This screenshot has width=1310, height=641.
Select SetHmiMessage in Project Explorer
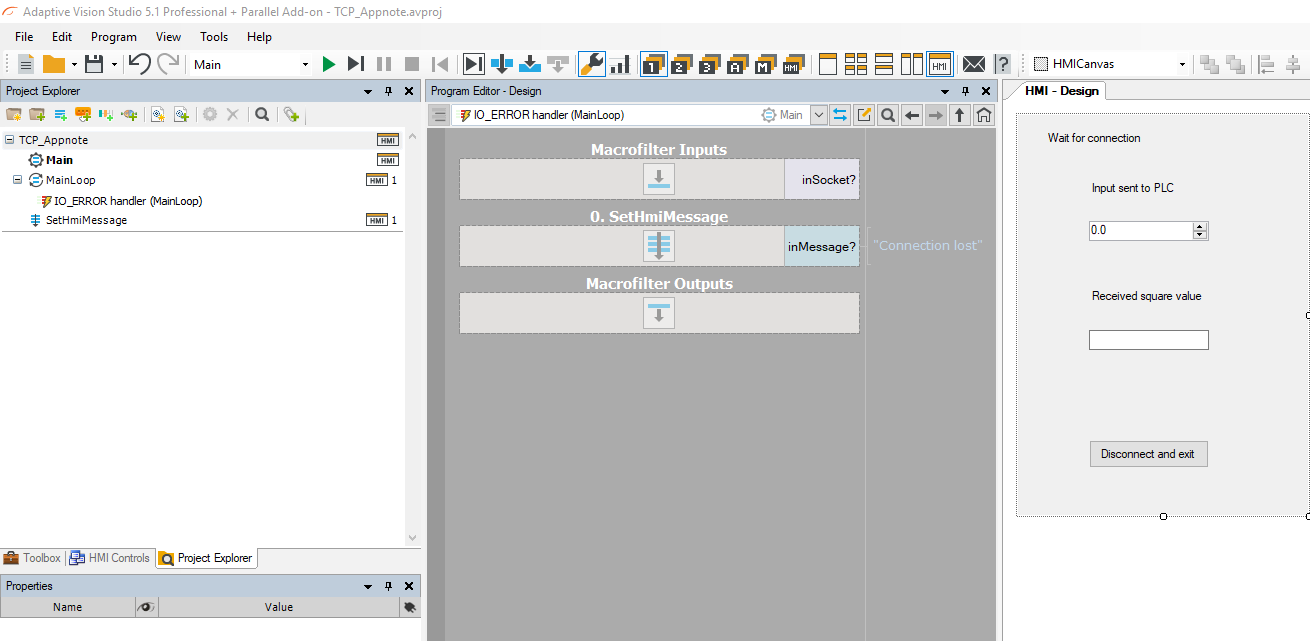(86, 220)
